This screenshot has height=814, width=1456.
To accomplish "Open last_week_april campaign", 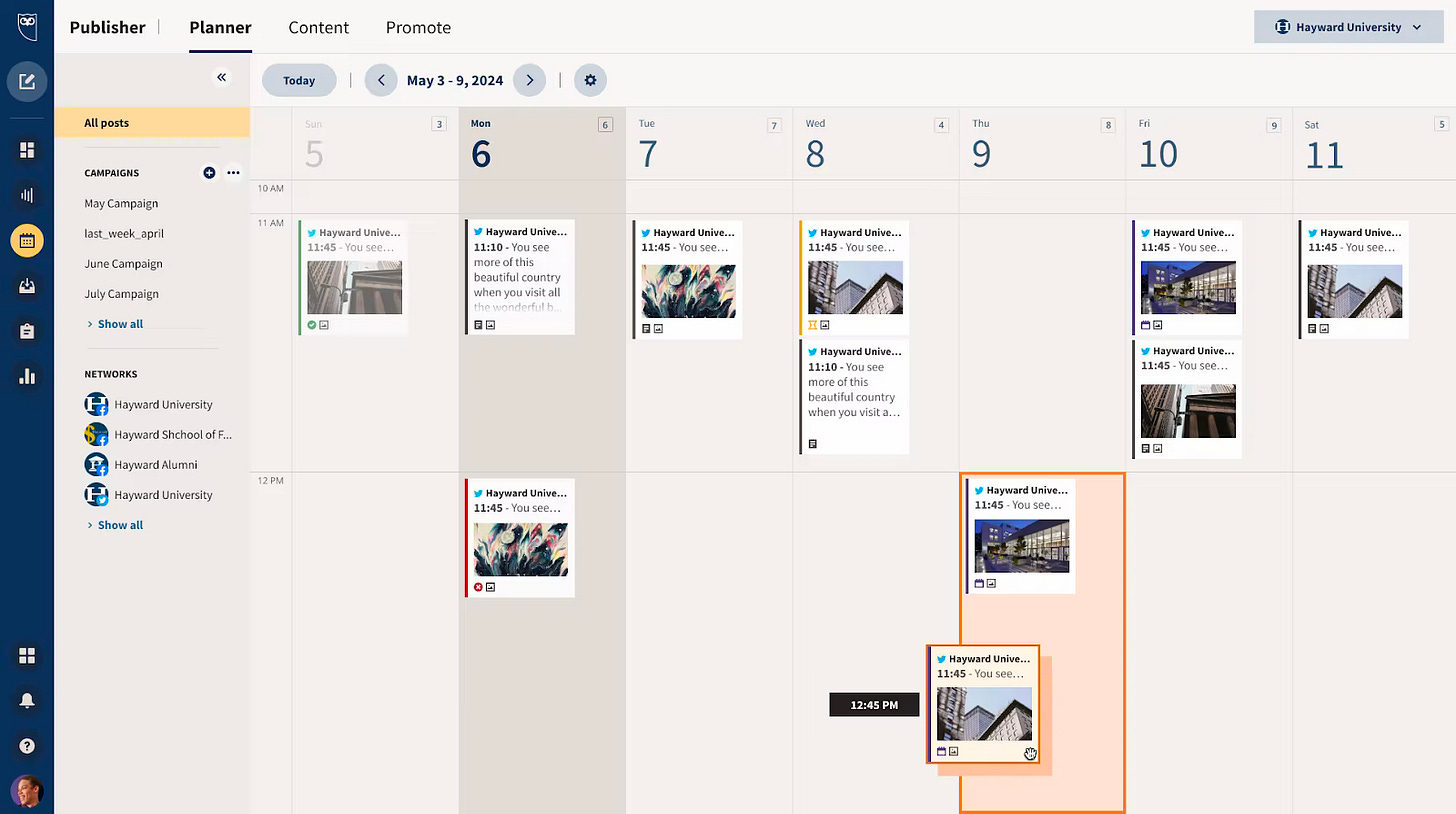I will [x=124, y=233].
